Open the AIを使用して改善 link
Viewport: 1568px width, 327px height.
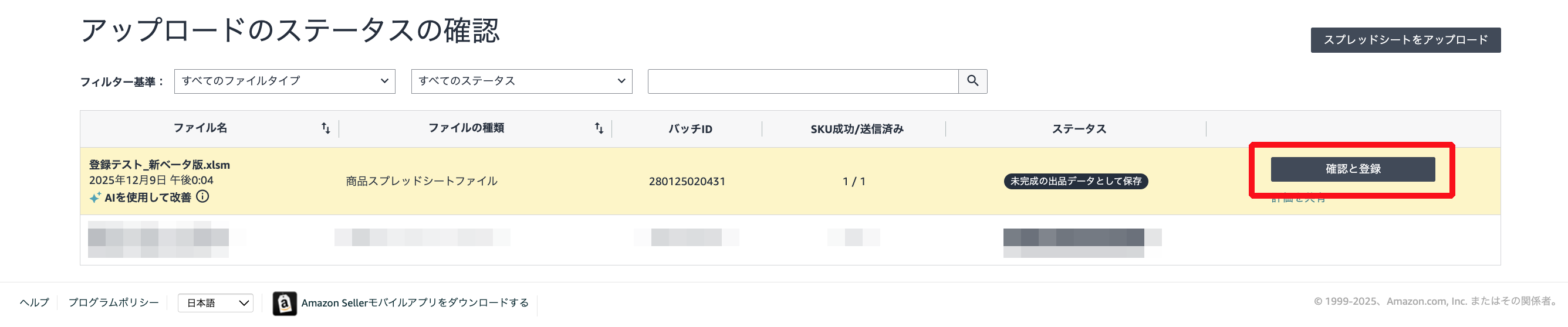pyautogui.click(x=147, y=197)
